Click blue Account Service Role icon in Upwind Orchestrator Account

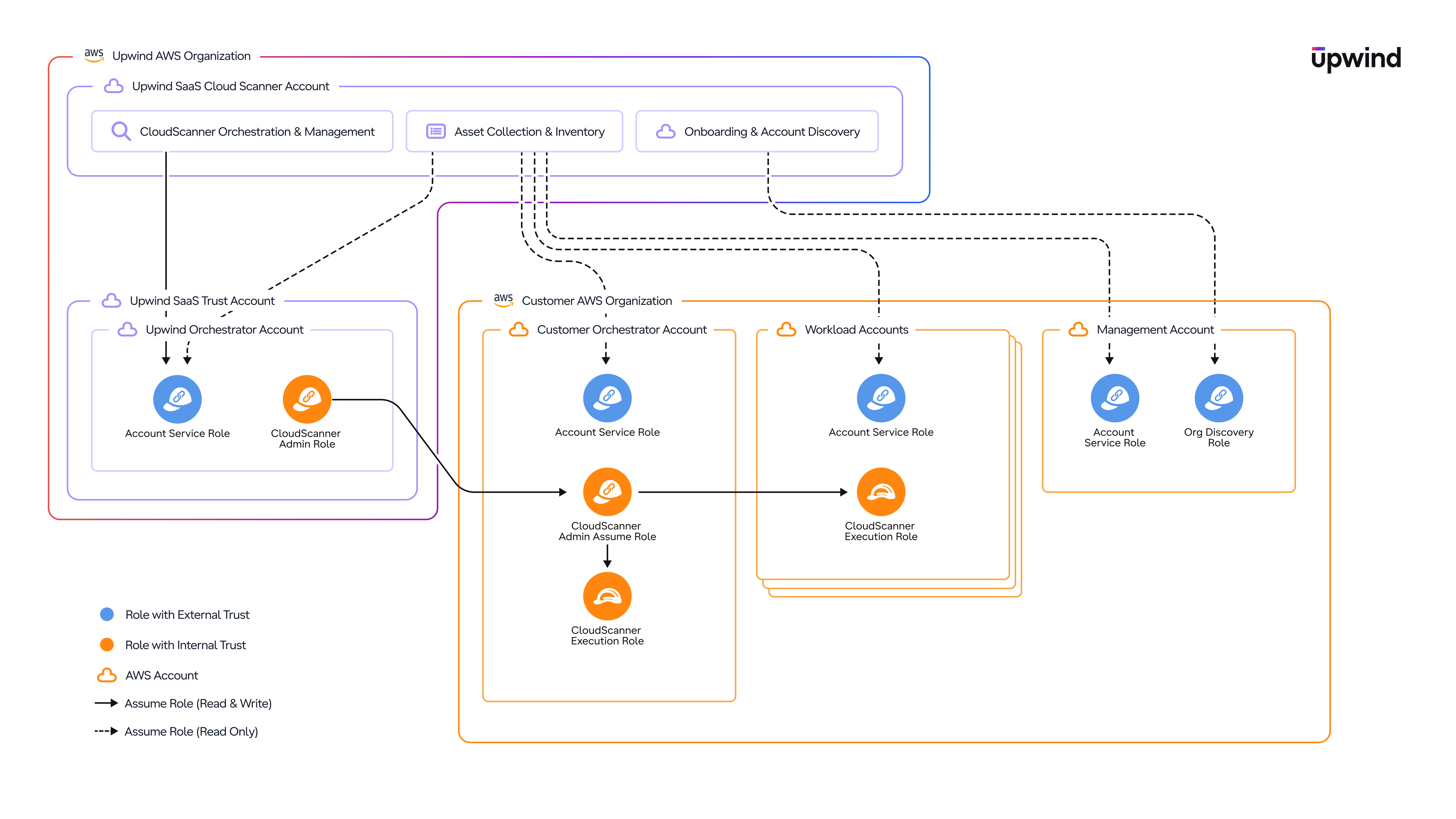coord(177,399)
